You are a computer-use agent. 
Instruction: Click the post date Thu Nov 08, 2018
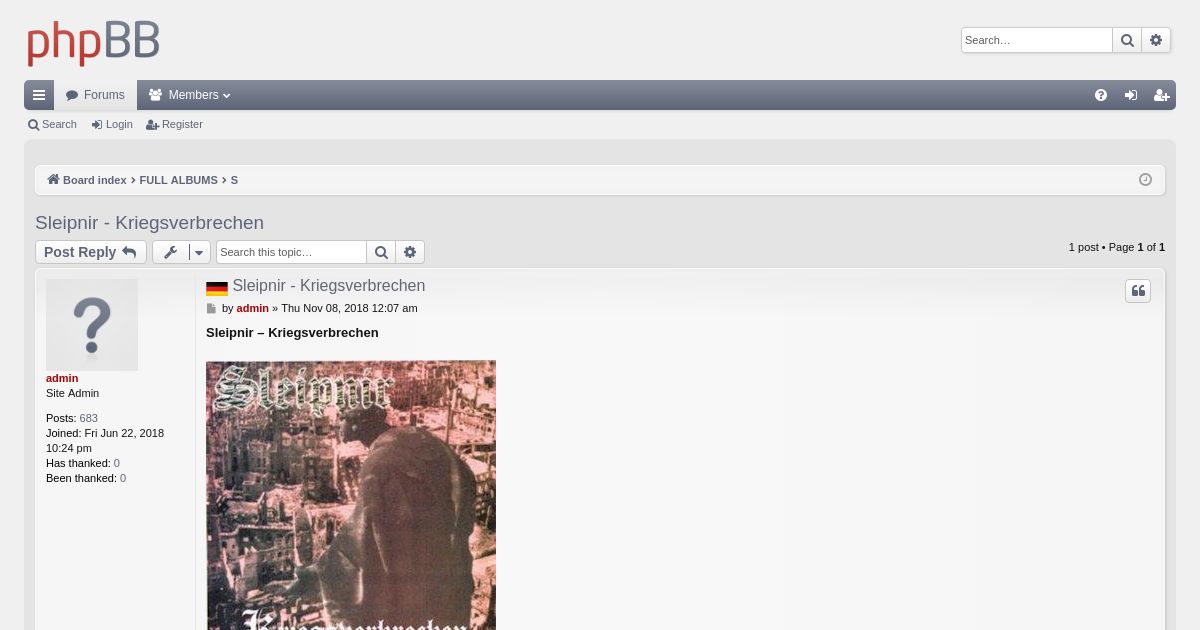tap(349, 308)
